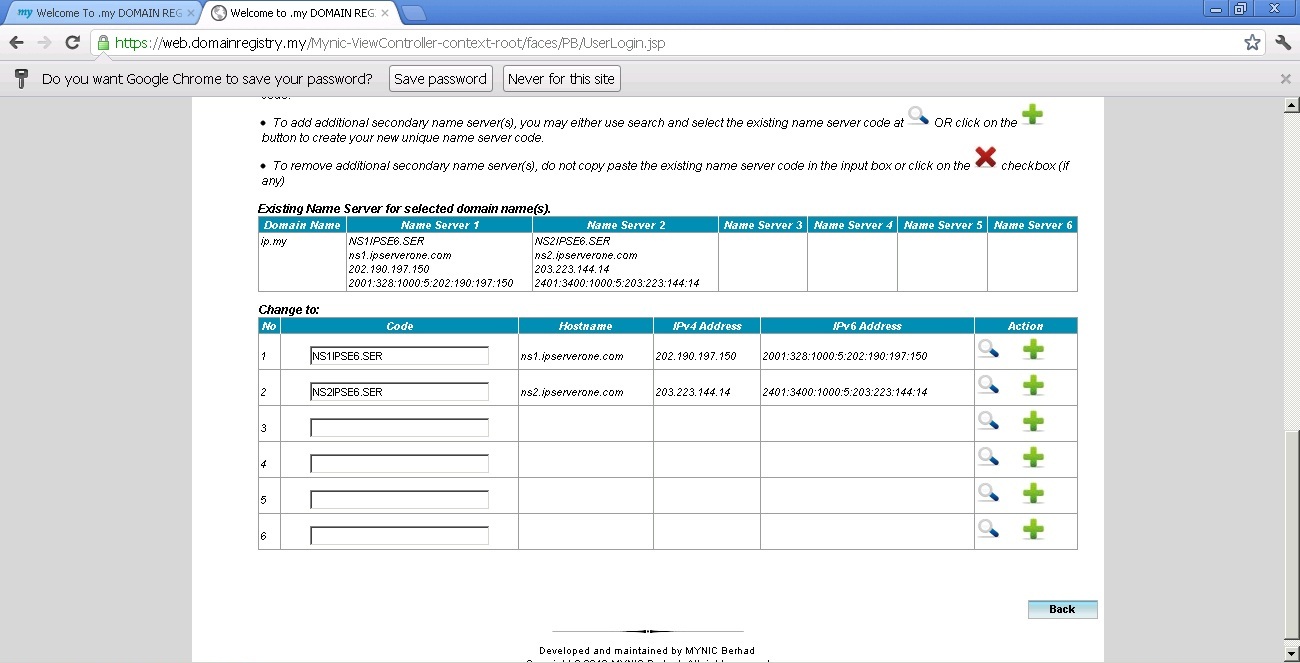Image resolution: width=1300 pixels, height=663 pixels.
Task: Click IPv6 '2001:328:1000:5:202:190:197:150' in Change table
Action: point(845,356)
